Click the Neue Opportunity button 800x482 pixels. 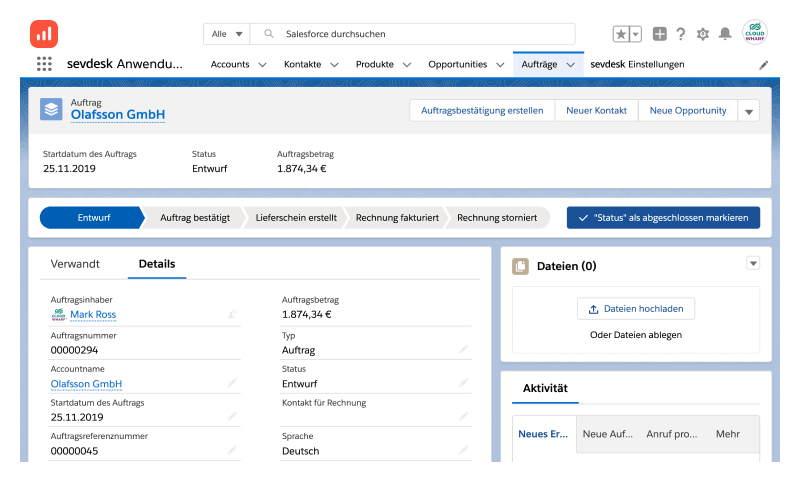click(x=688, y=111)
